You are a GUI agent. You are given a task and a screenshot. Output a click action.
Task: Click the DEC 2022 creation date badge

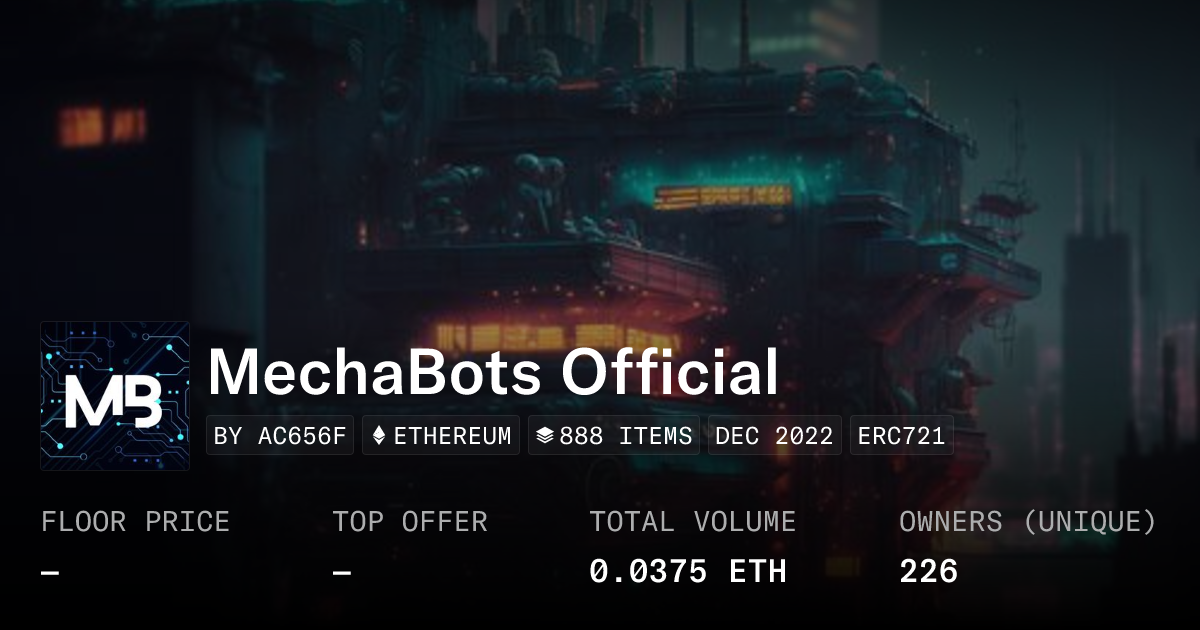point(774,436)
